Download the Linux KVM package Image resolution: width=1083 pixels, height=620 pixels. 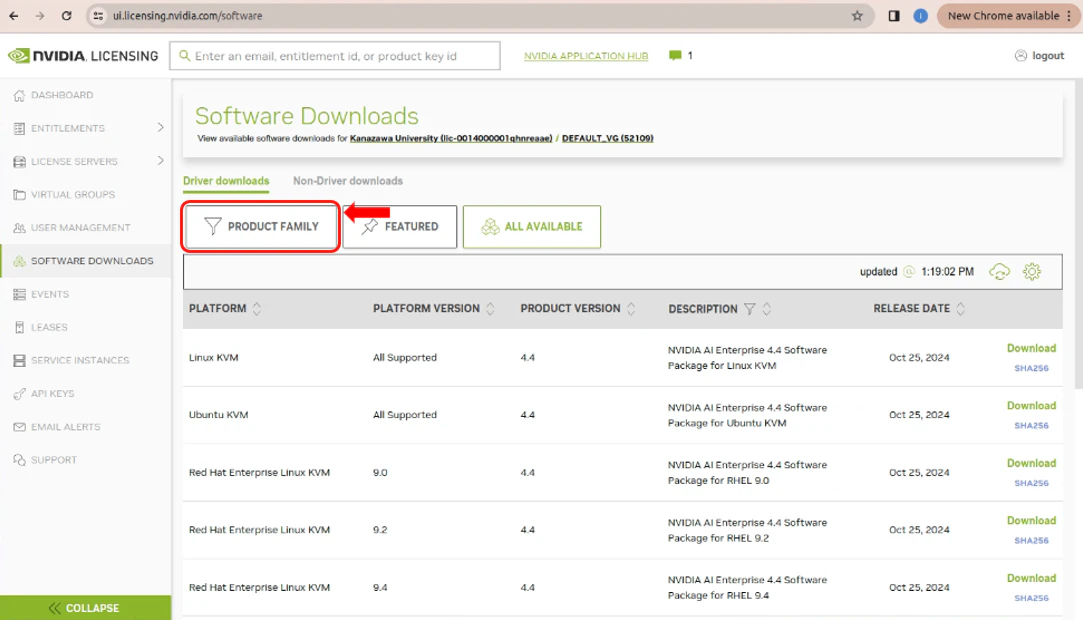(x=1031, y=348)
